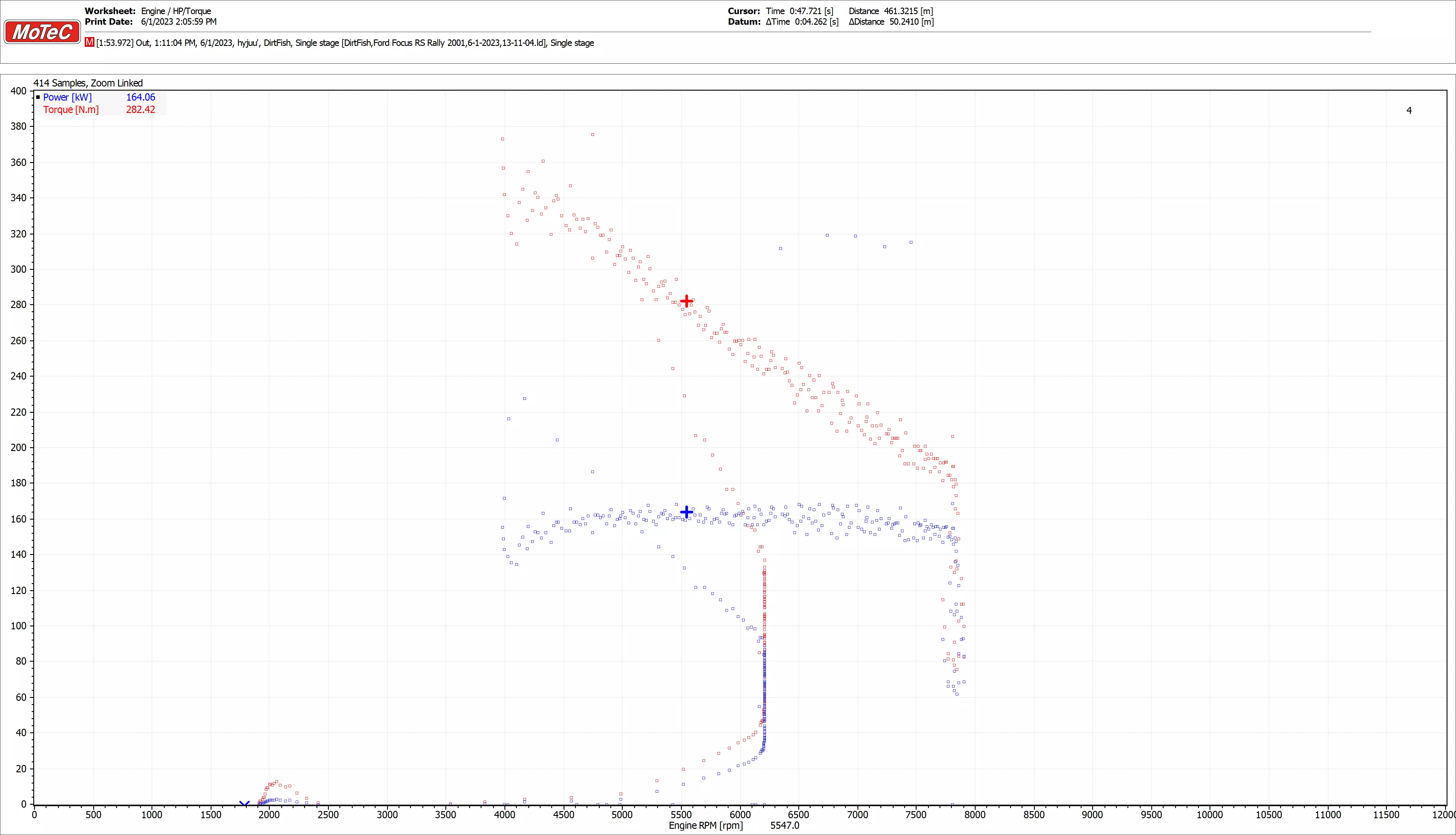This screenshot has height=835, width=1456.
Task: Click the Cursor Time 0:47.721 readout
Action: (x=800, y=11)
